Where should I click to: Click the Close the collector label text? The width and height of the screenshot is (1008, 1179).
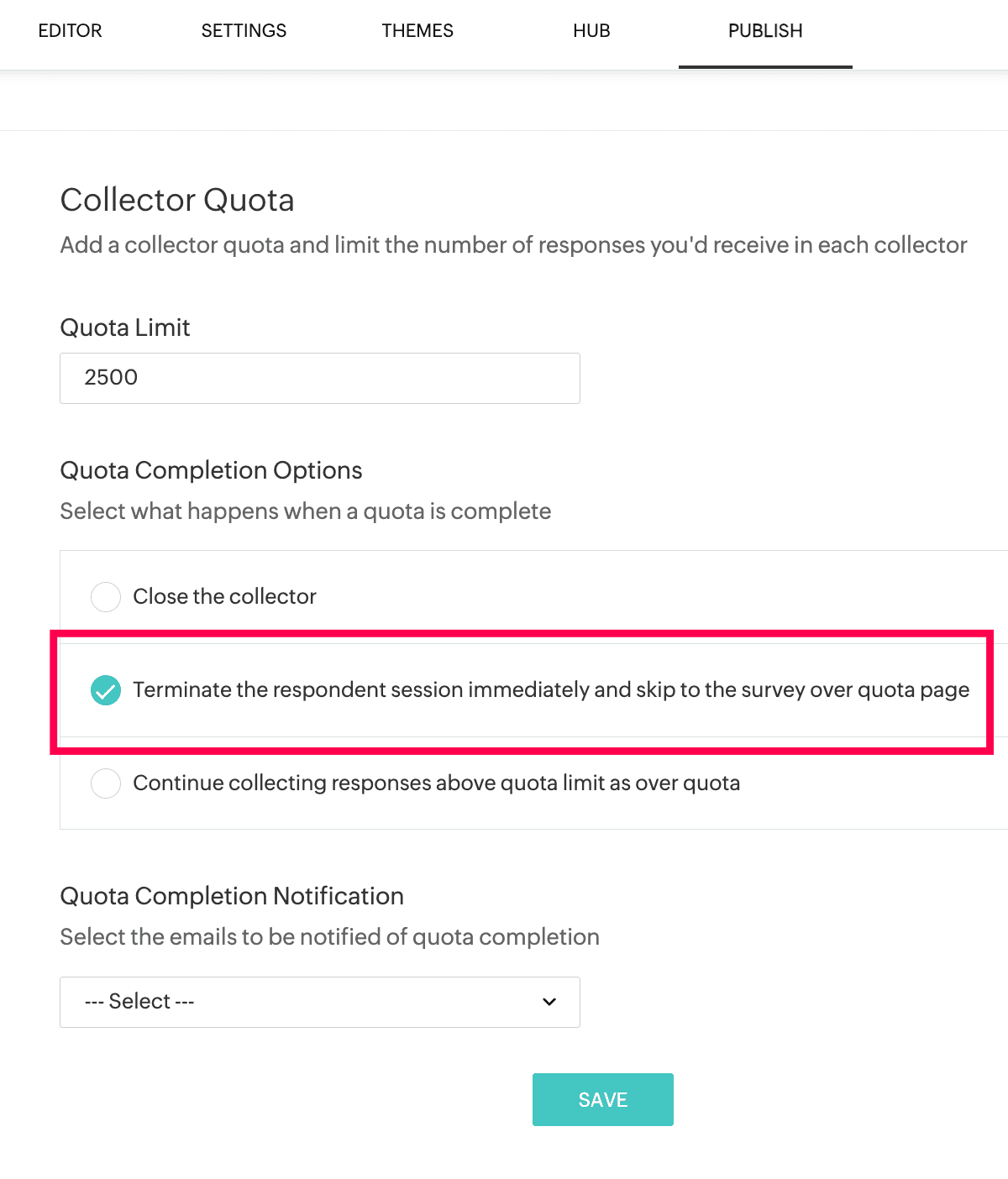pos(224,596)
